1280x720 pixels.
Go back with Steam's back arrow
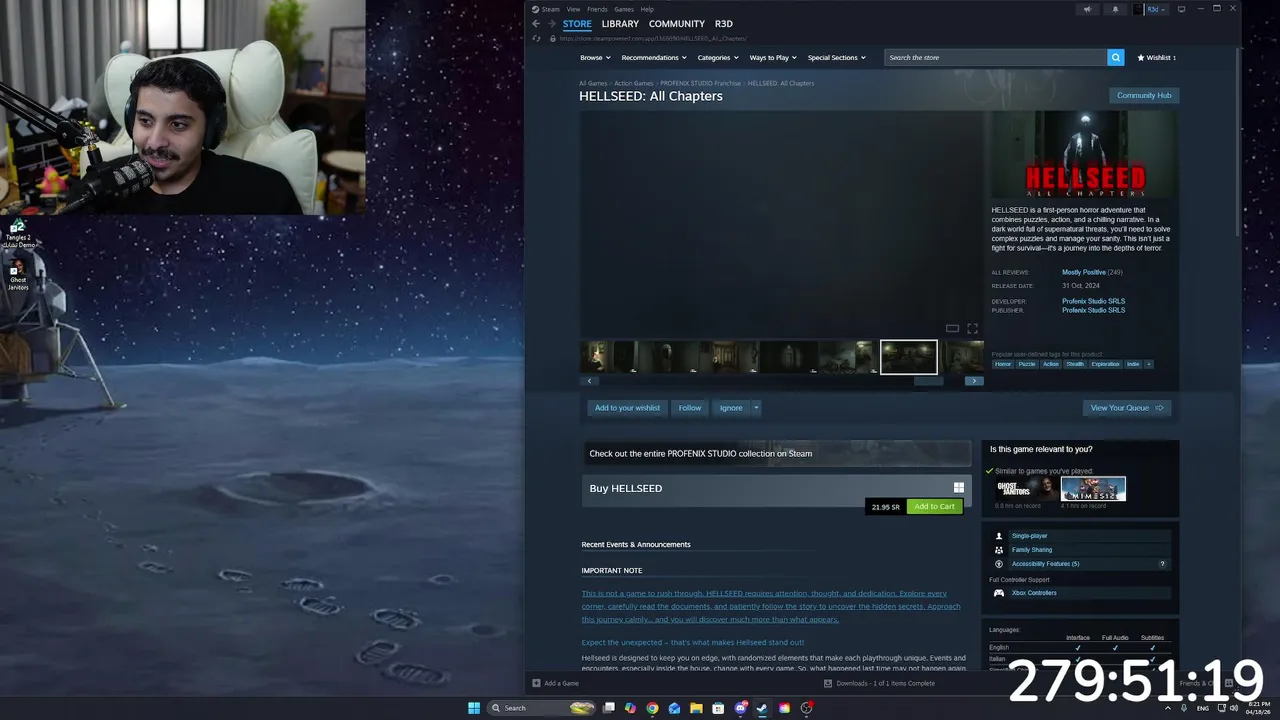(x=536, y=24)
